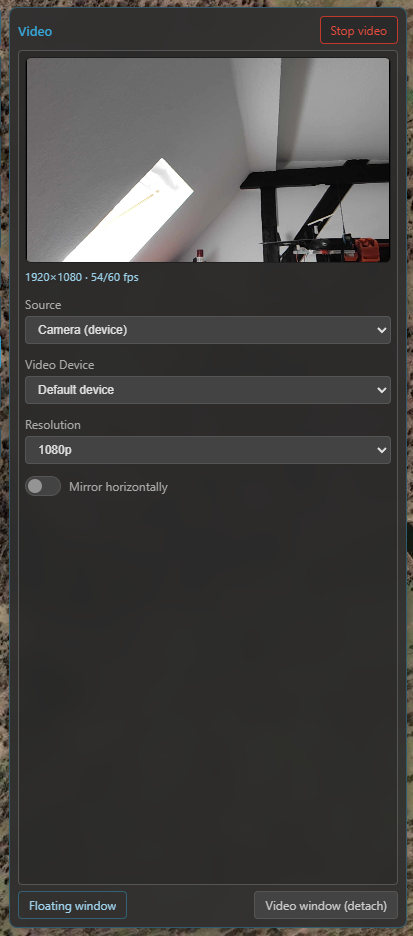Click the Mirror horizontally label text

pyautogui.click(x=118, y=487)
